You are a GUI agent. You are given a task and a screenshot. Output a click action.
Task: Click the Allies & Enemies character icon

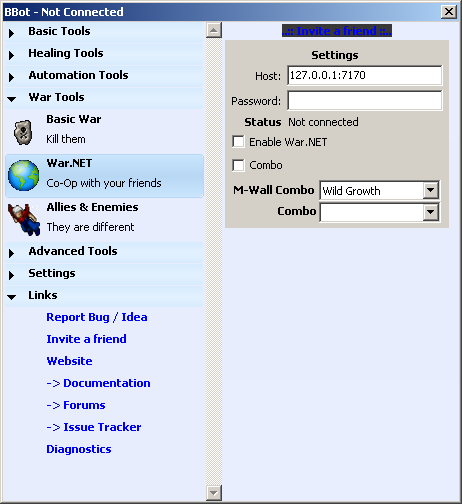point(24,219)
